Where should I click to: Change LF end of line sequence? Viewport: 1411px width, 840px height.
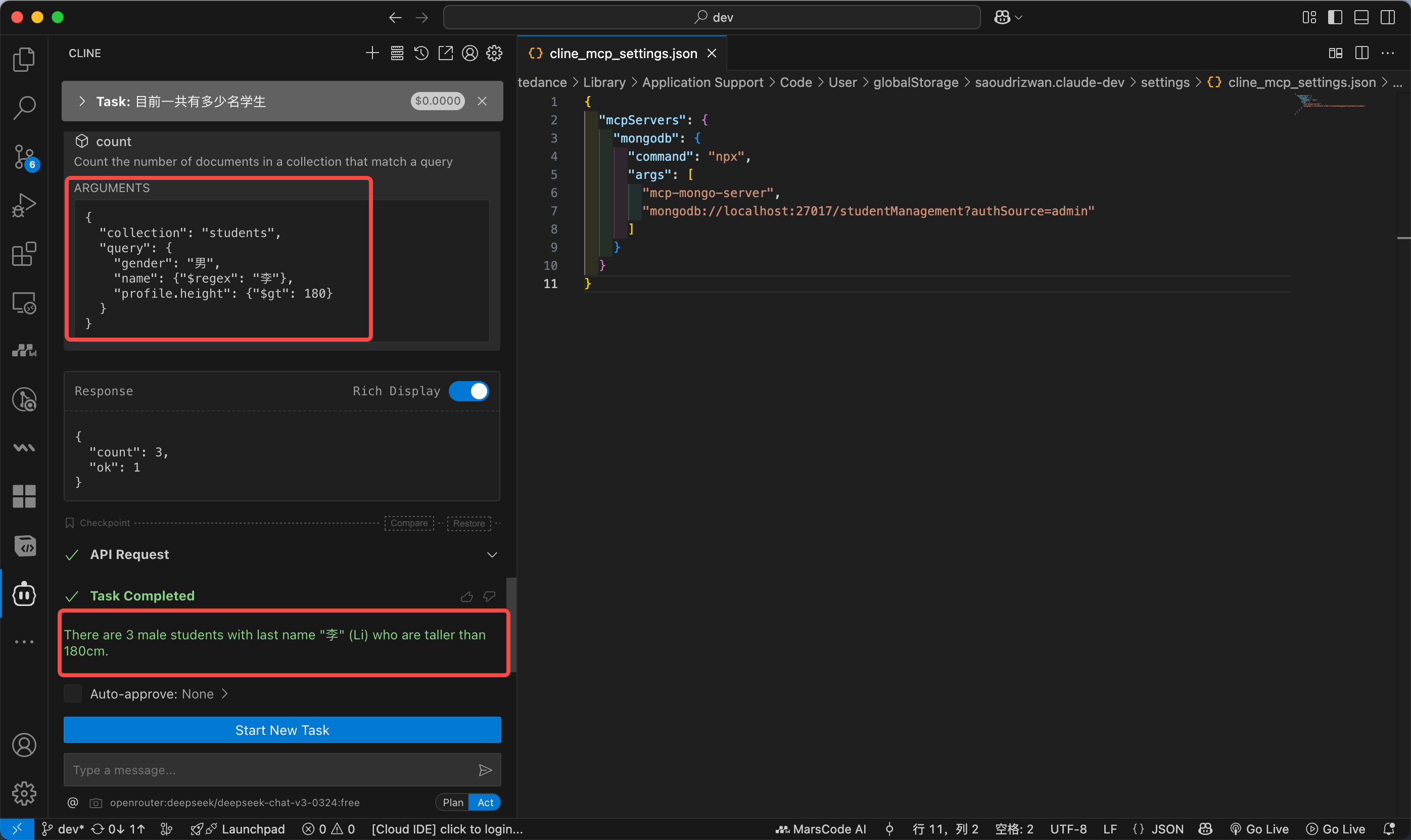pyautogui.click(x=1109, y=829)
